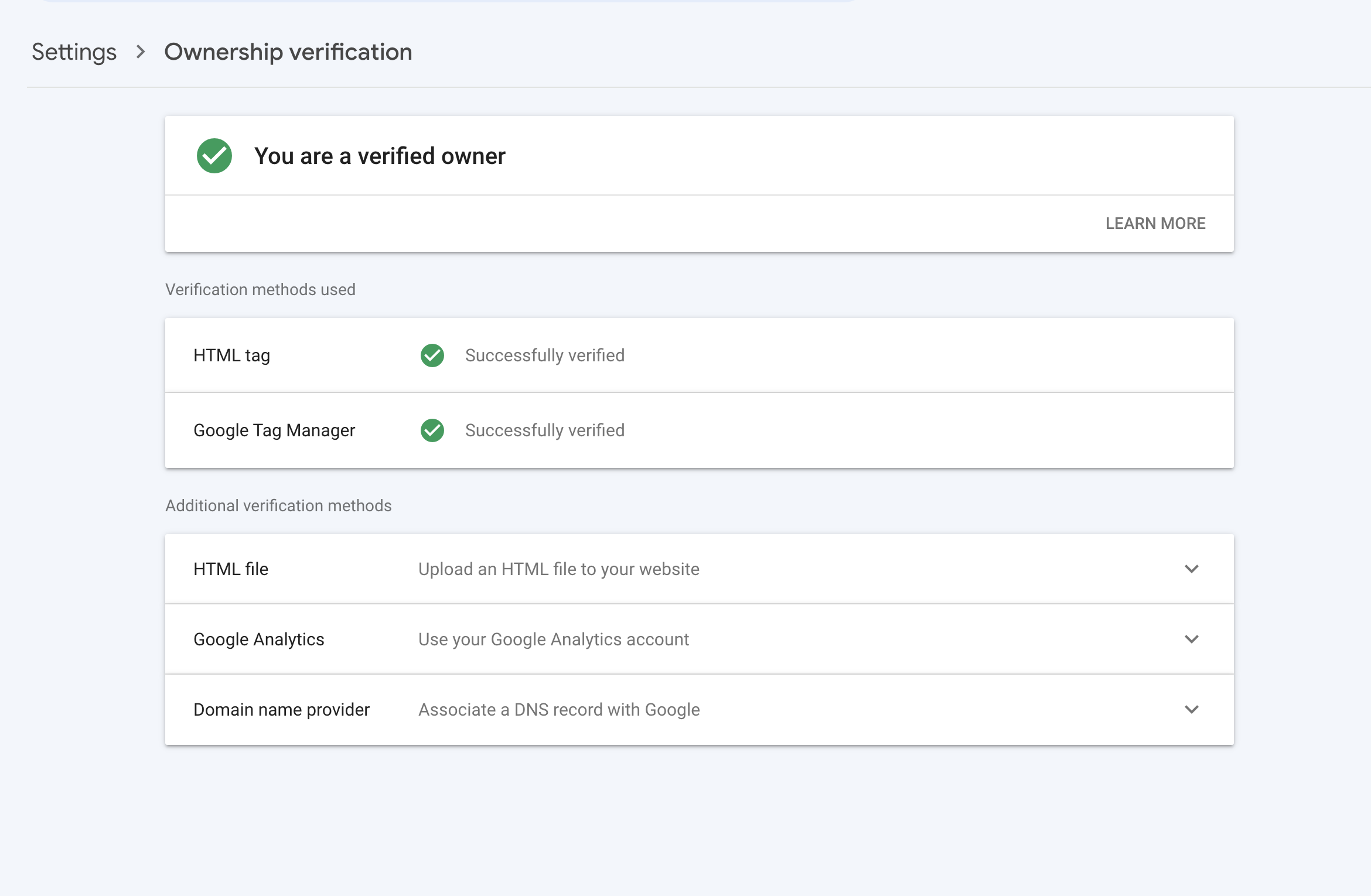Image resolution: width=1371 pixels, height=896 pixels.
Task: Click the Domain name provider label
Action: [x=282, y=710]
